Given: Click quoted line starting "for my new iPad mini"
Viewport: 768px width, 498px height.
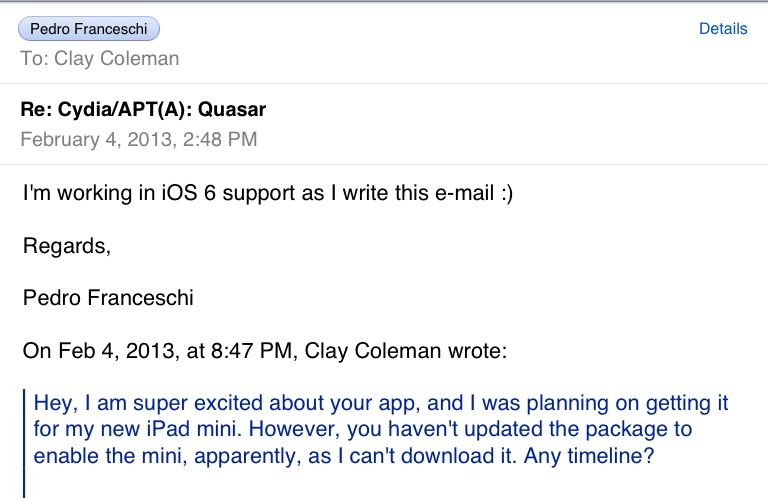Looking at the screenshot, I should (362, 429).
